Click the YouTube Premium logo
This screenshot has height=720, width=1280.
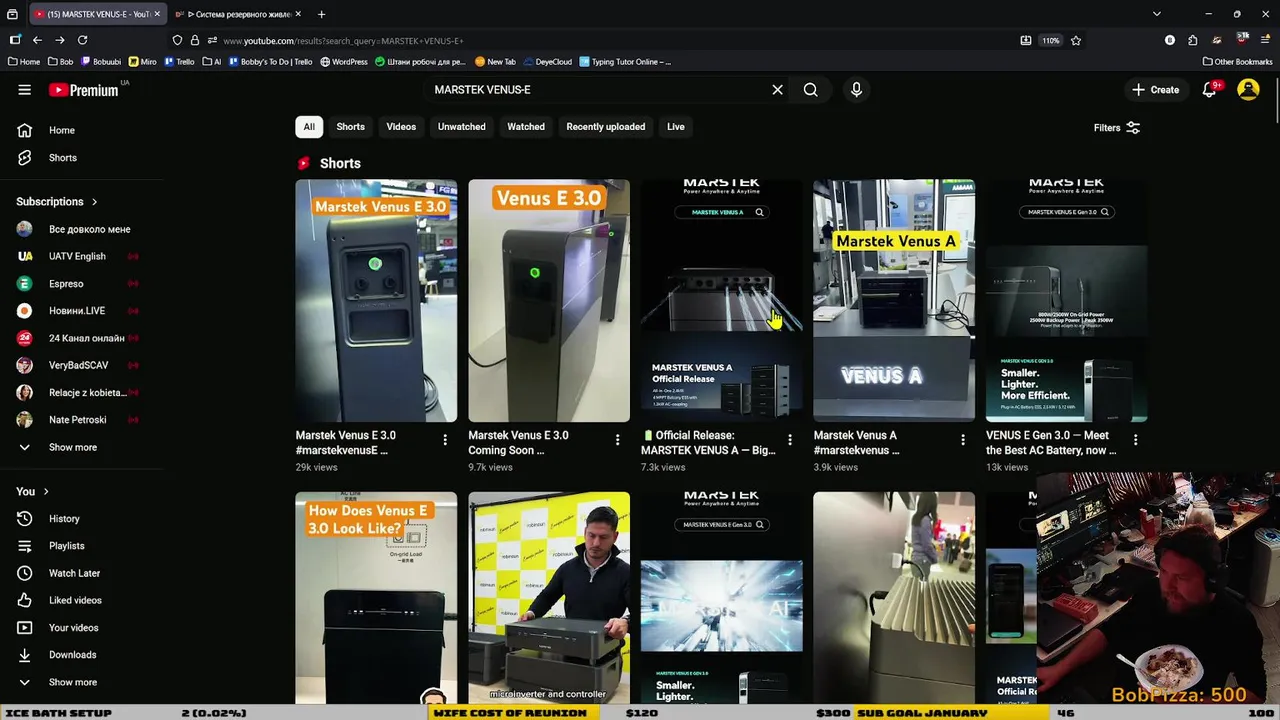click(x=84, y=90)
